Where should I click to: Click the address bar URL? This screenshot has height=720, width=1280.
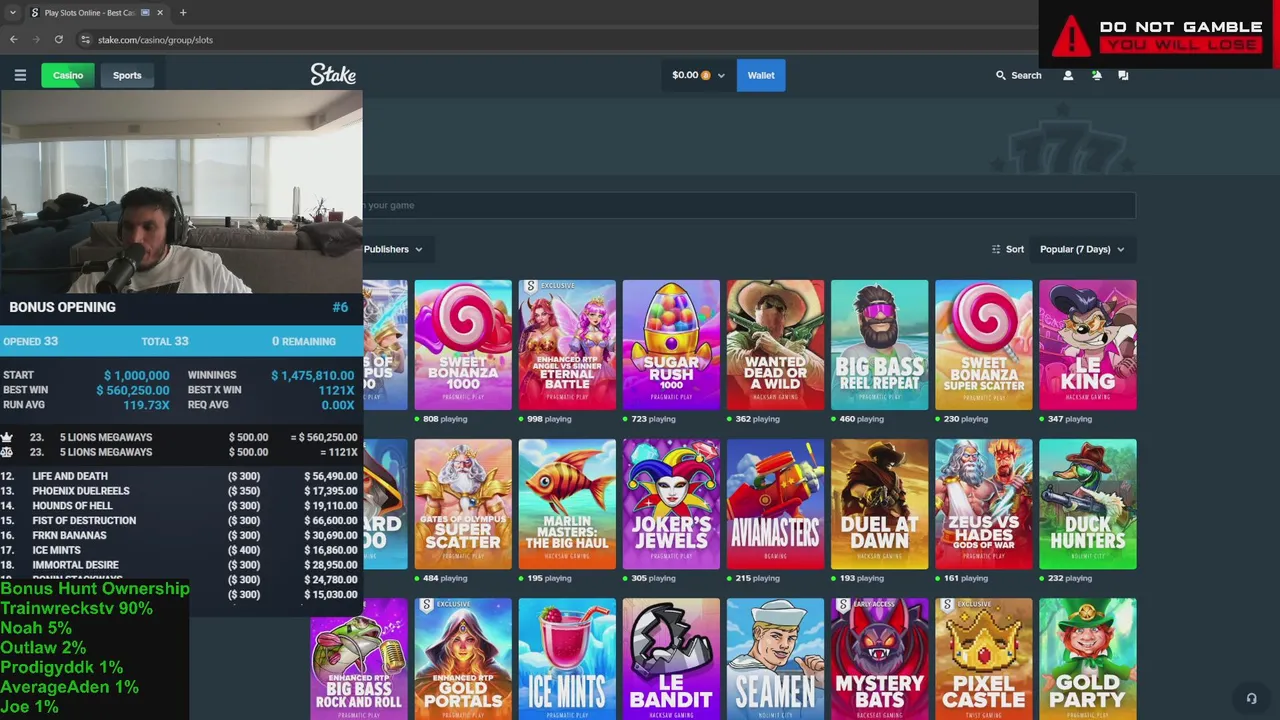point(155,40)
